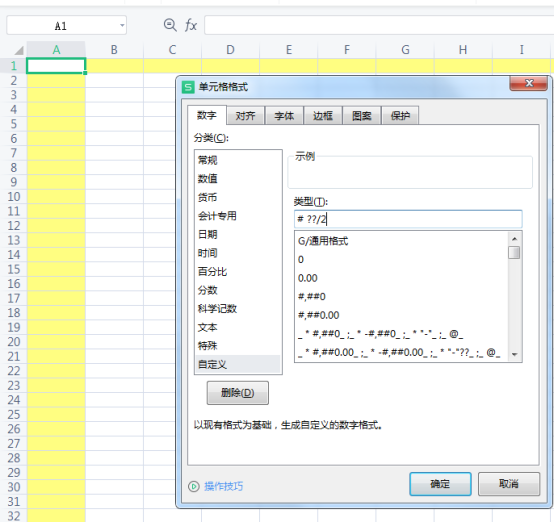The width and height of the screenshot is (554, 523).
Task: Select row 10 header
Action: click(13, 196)
